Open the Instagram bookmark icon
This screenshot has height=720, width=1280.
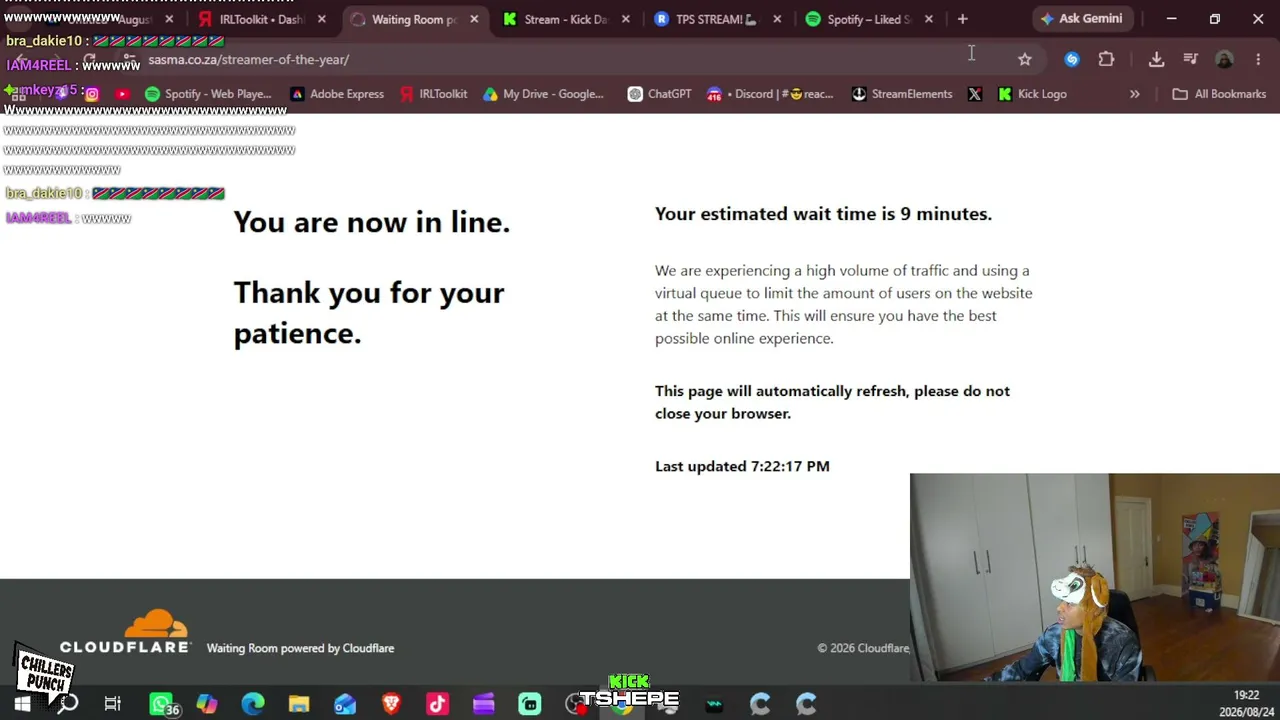click(x=92, y=94)
